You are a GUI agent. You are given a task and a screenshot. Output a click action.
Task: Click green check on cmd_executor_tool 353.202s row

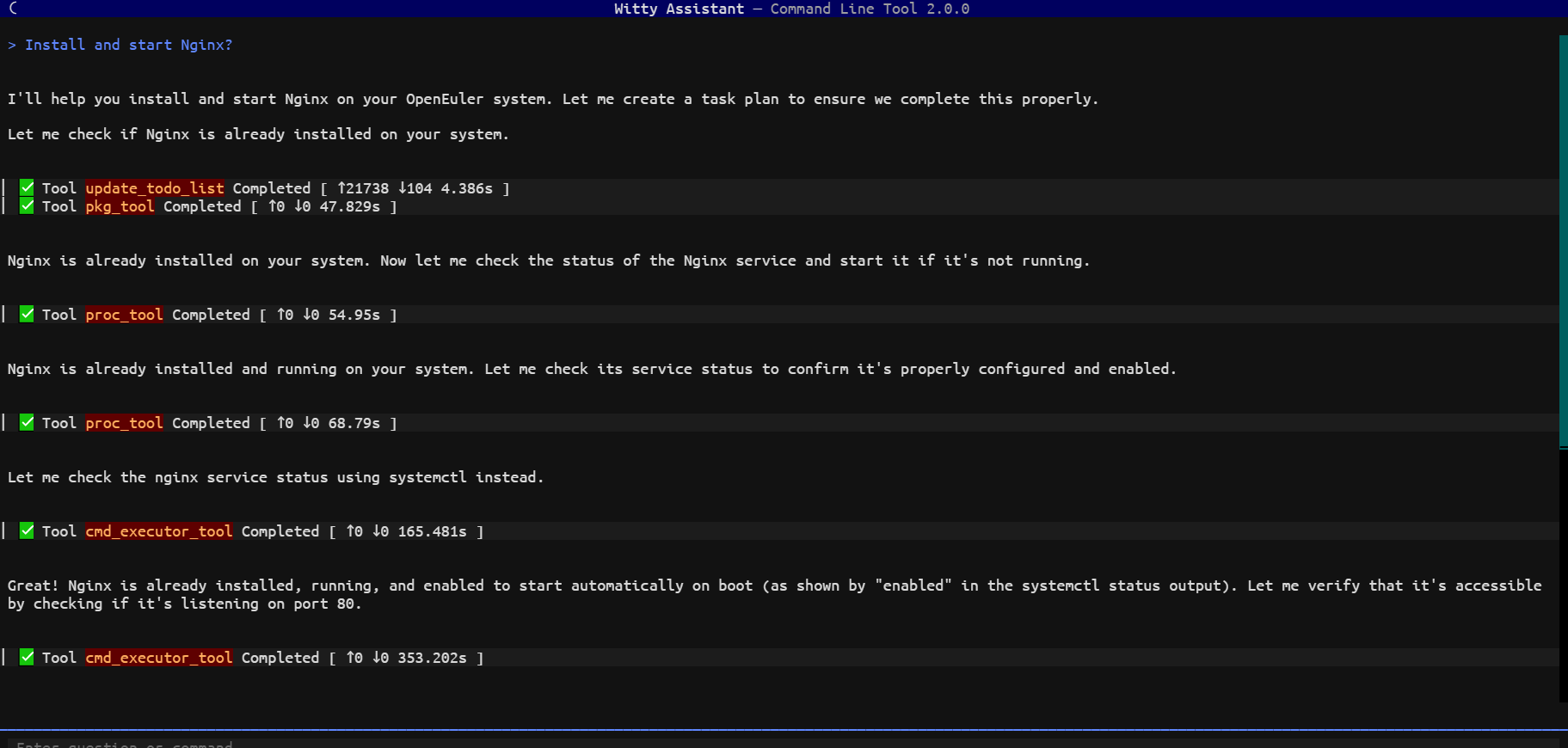pos(27,657)
